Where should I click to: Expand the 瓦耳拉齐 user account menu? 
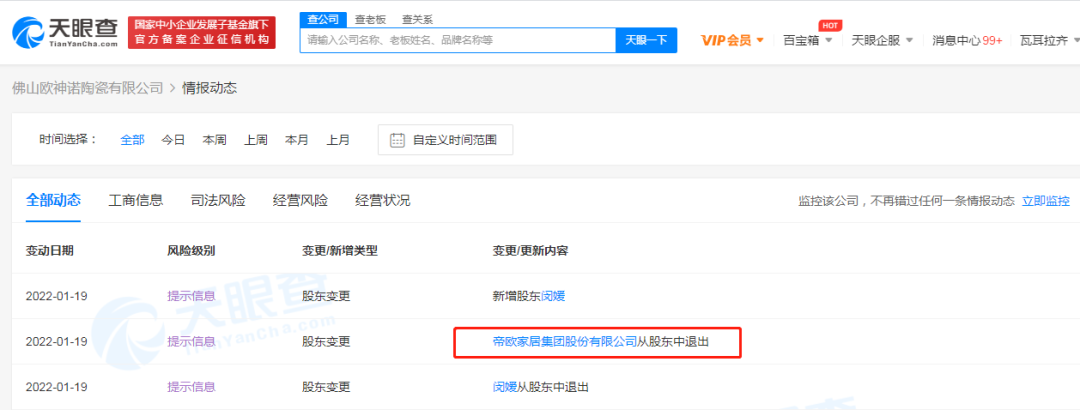tap(1050, 40)
